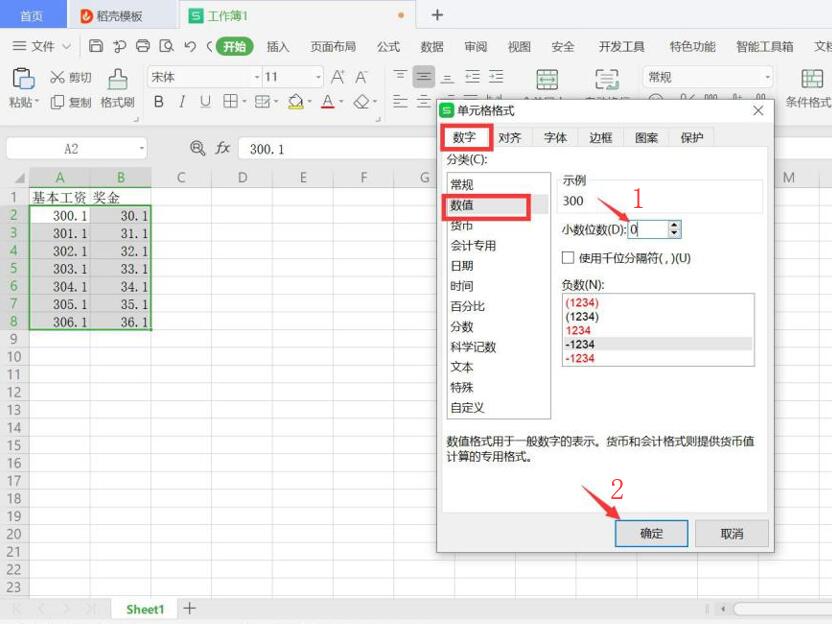The image size is (832, 624).
Task: Open the font name 宋体 dropdown
Action: 256,77
